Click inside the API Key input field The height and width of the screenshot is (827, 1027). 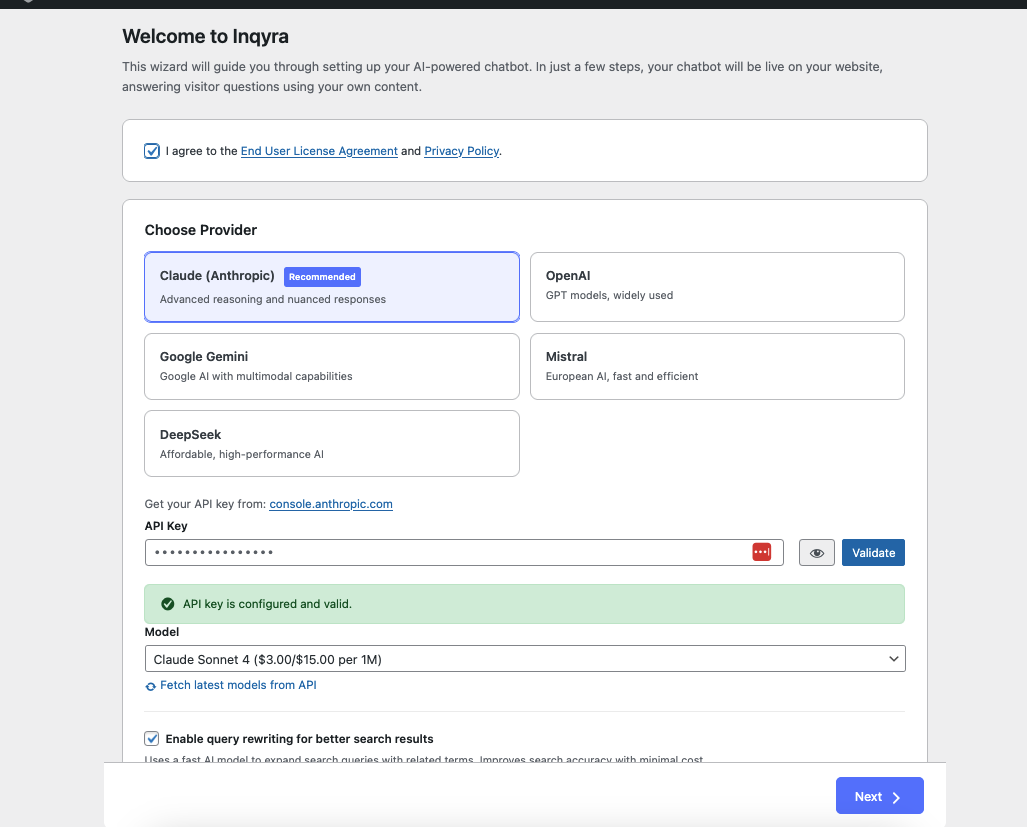click(450, 551)
